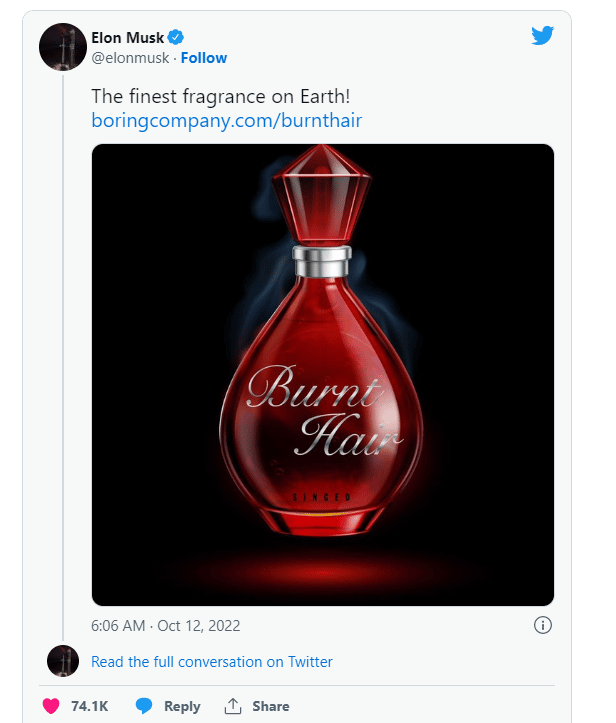Click the blue verified badge
The height and width of the screenshot is (723, 616).
point(176,38)
